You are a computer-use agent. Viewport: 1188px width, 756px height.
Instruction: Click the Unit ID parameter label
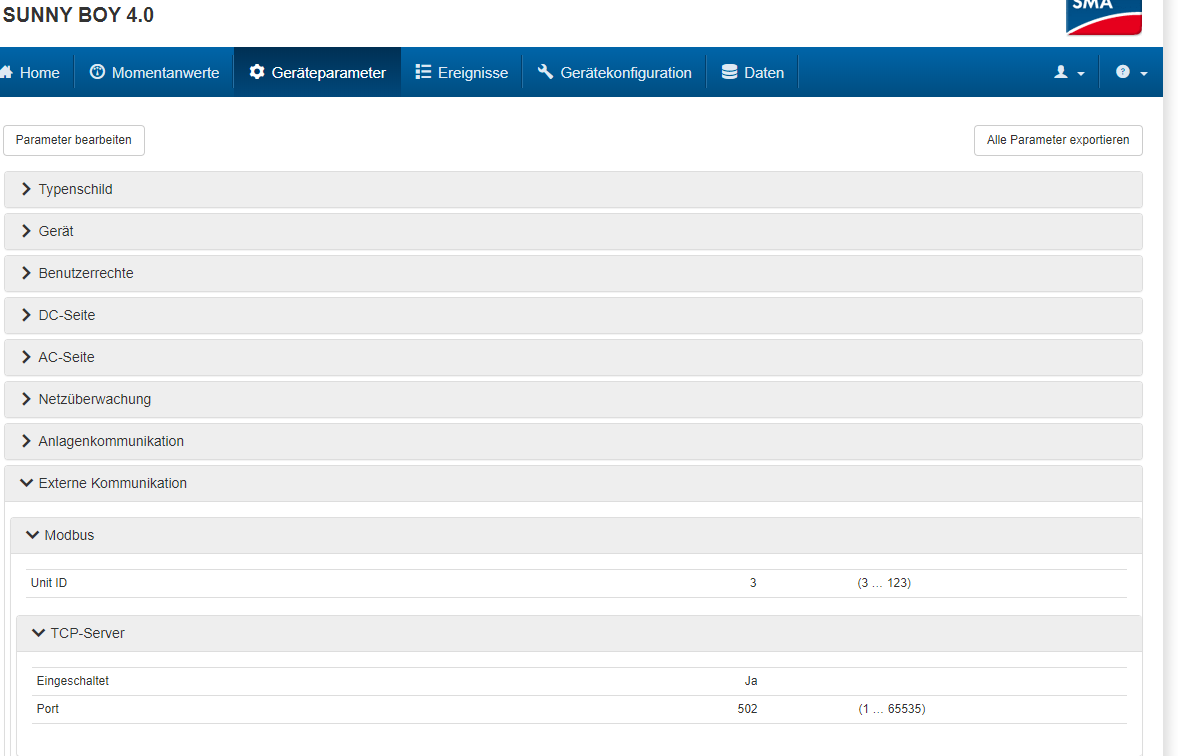pos(49,583)
